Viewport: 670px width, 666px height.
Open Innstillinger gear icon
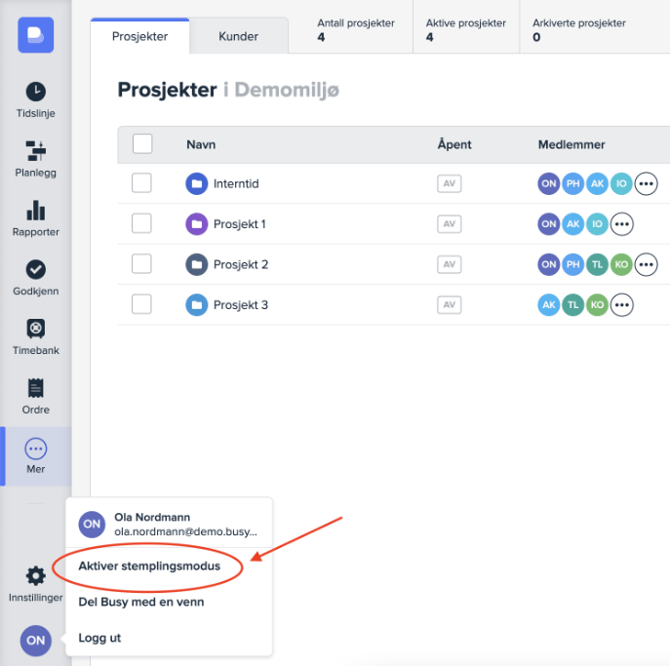(35, 582)
